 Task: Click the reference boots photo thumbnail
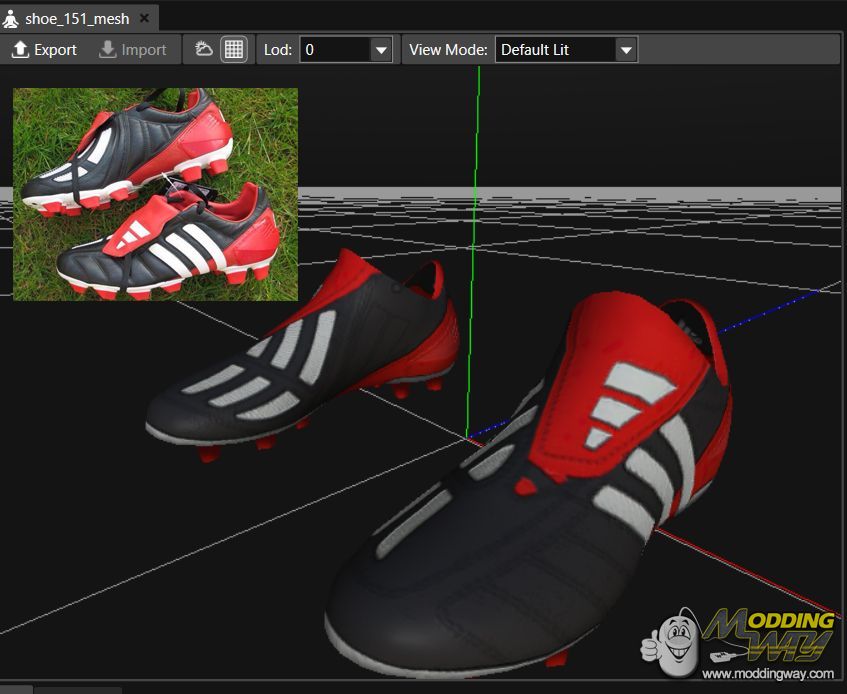click(155, 194)
